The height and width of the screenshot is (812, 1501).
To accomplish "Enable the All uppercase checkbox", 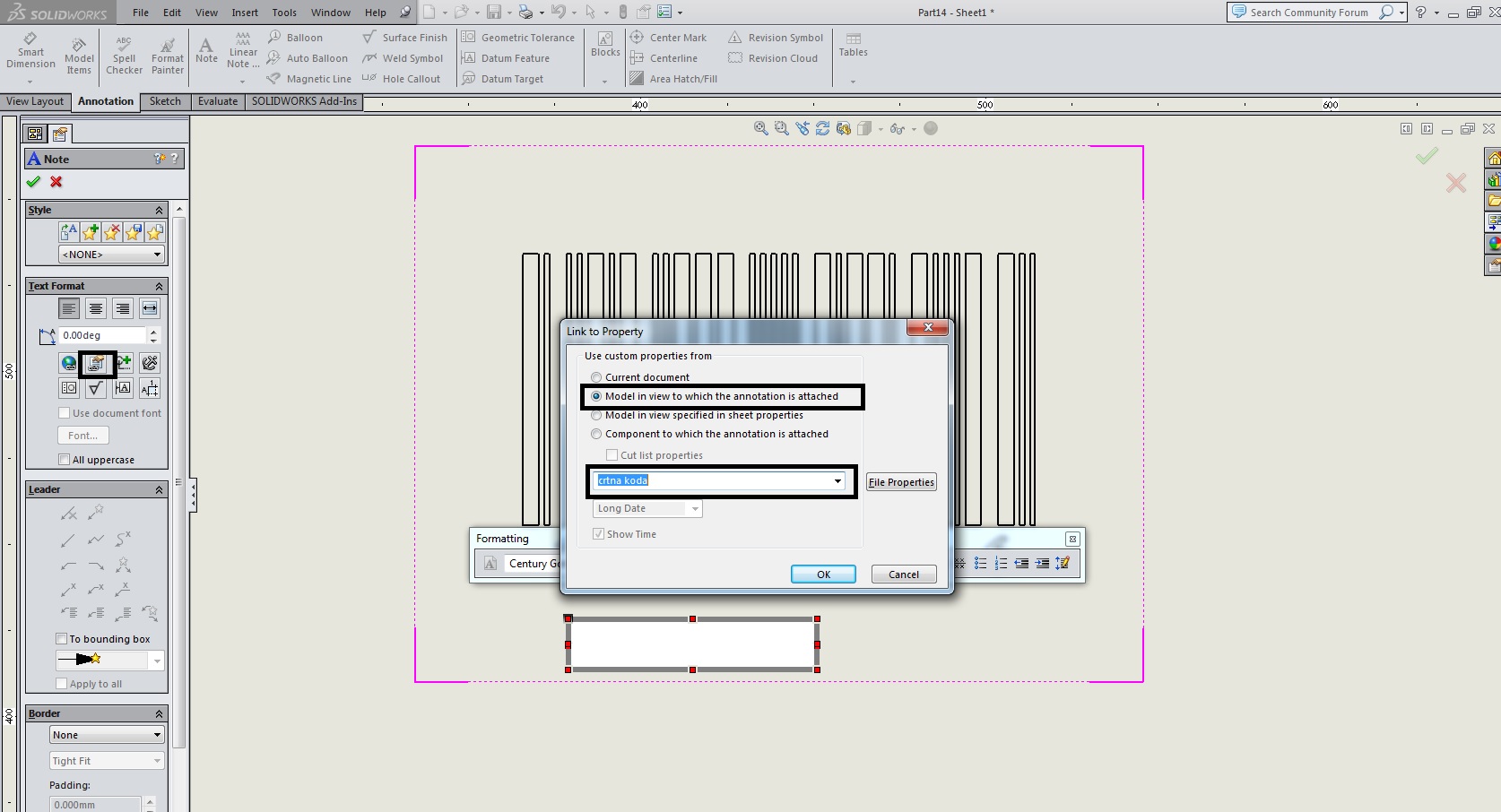I will click(x=64, y=460).
